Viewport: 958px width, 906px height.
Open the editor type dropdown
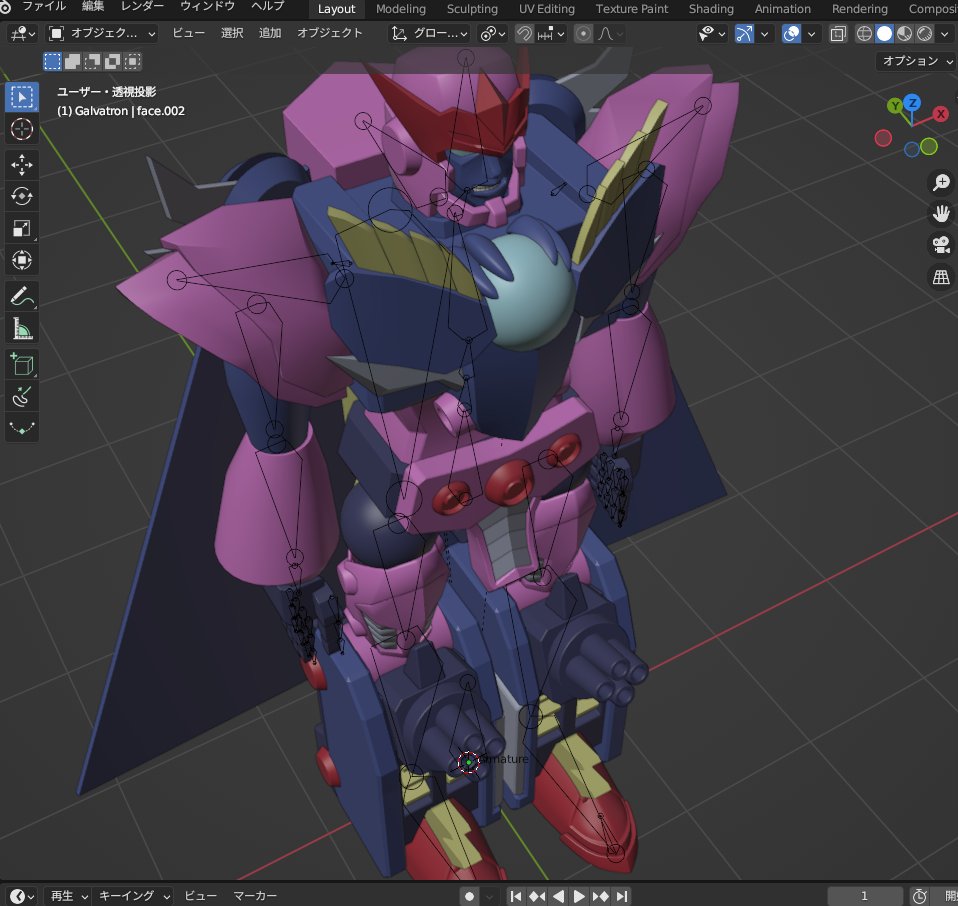click(x=23, y=34)
